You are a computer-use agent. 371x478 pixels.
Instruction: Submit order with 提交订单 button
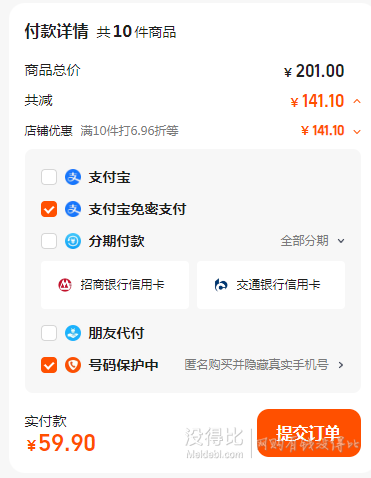pyautogui.click(x=309, y=433)
